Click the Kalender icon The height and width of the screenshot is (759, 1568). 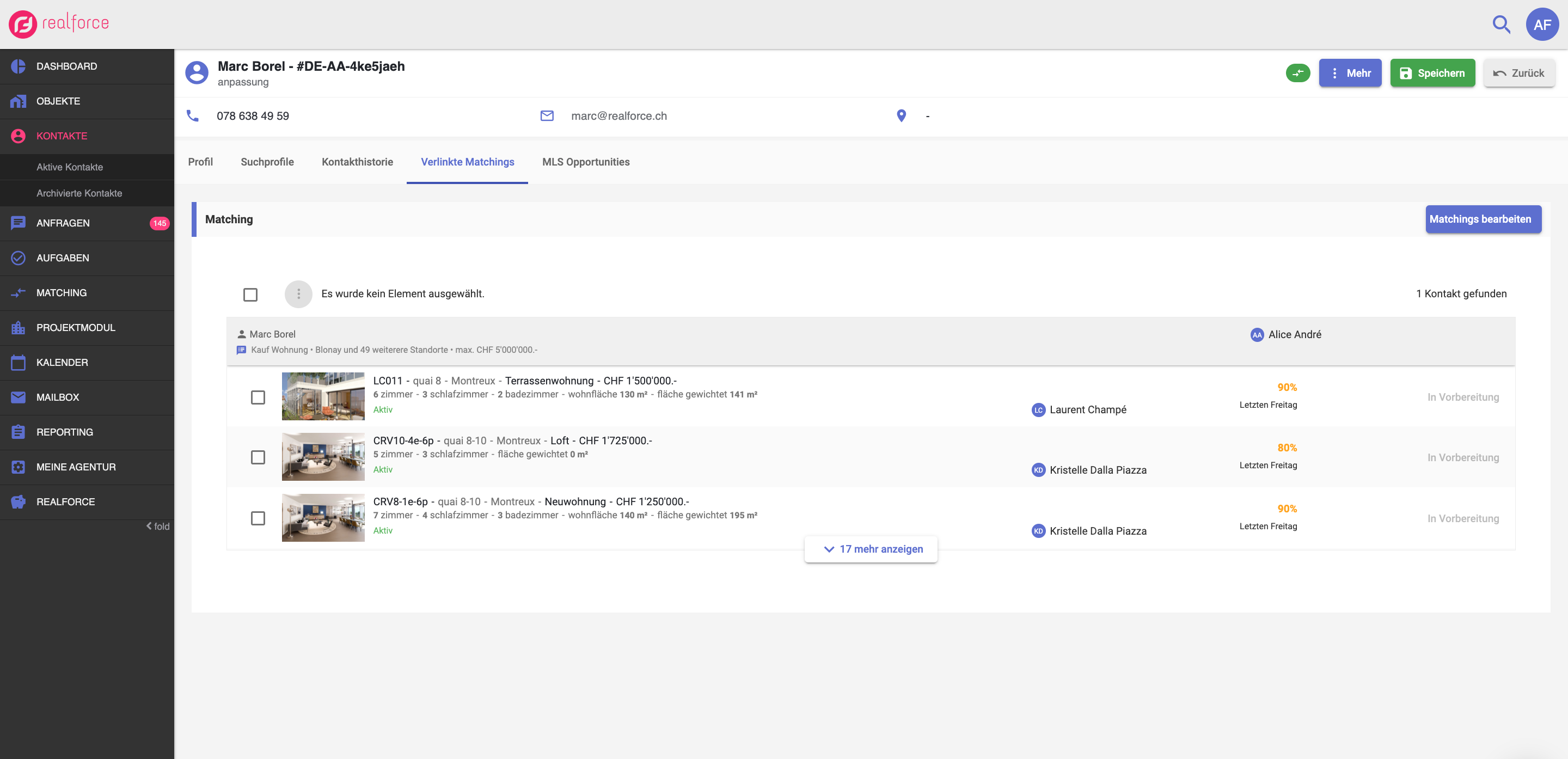point(19,362)
